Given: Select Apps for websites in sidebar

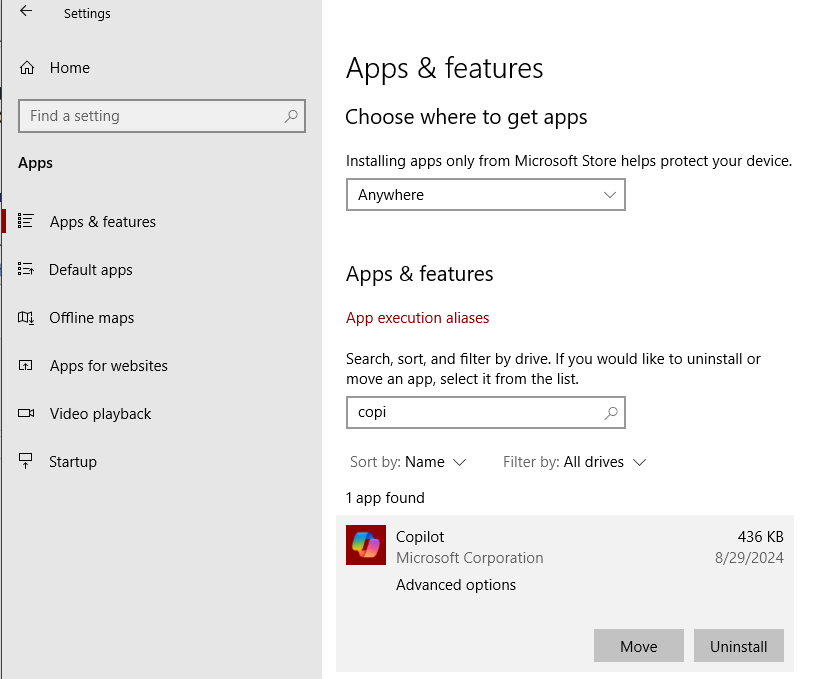Looking at the screenshot, I should coord(108,366).
